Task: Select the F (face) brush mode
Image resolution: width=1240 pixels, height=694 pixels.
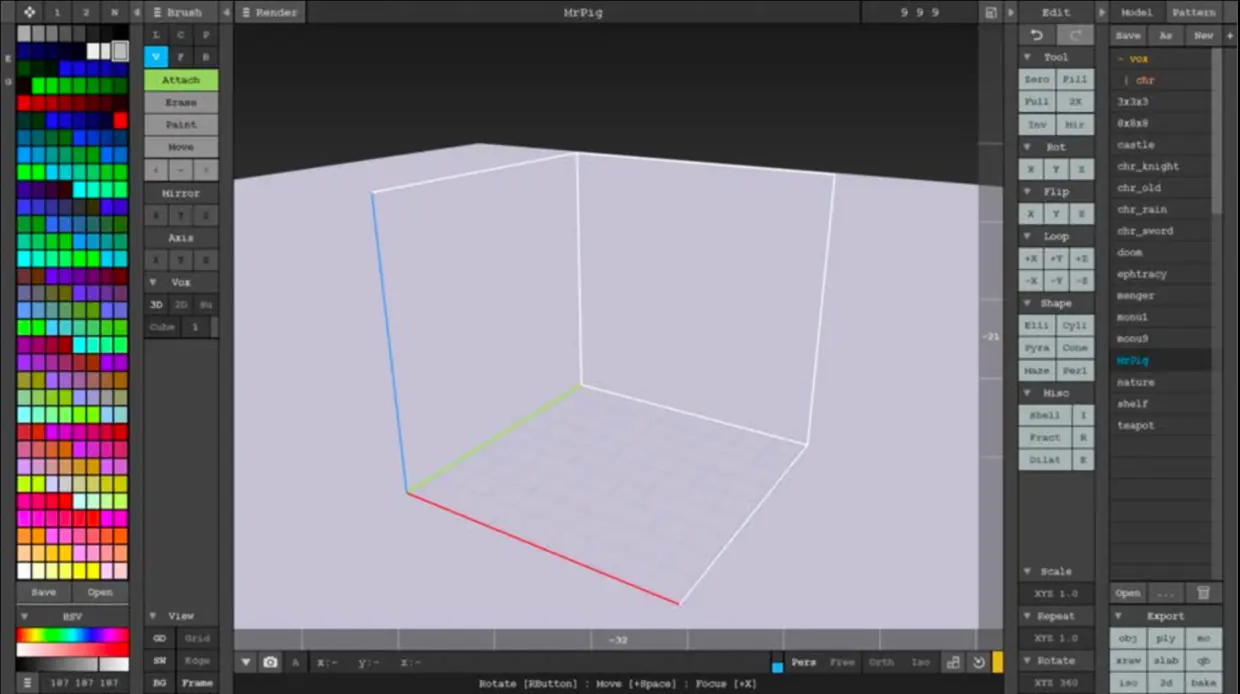Action: click(x=181, y=57)
